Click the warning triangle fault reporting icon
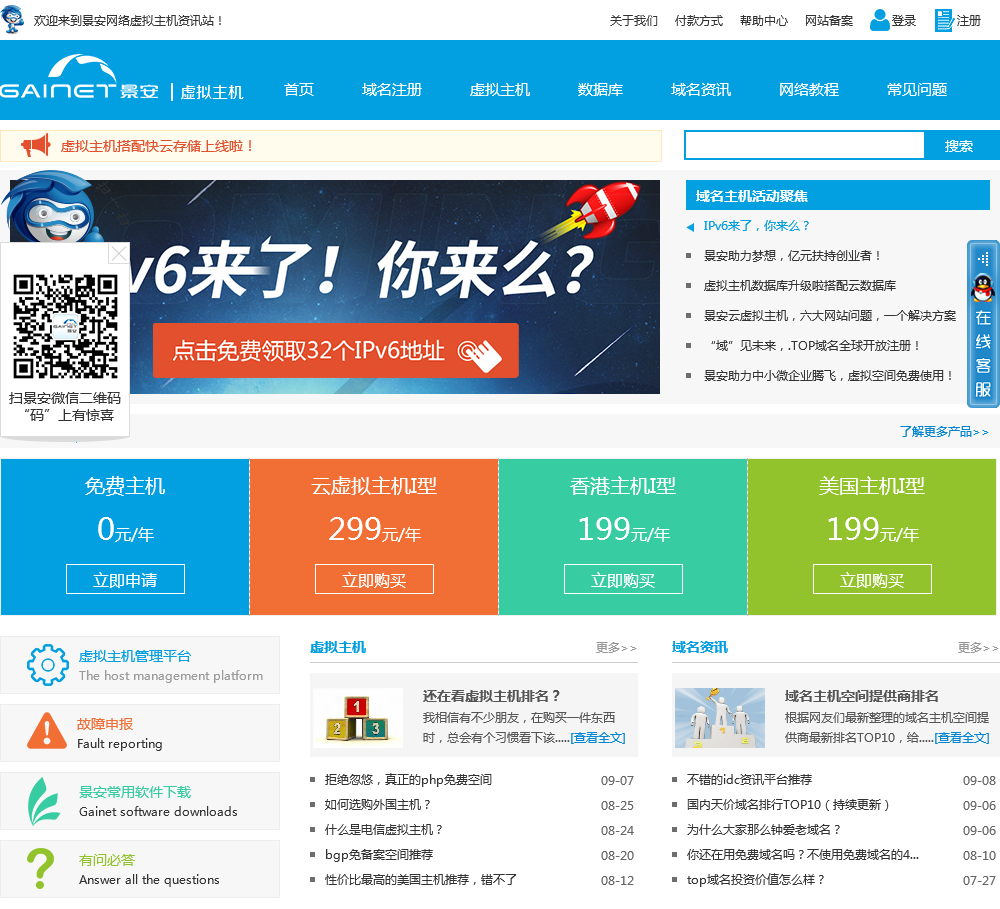Viewport: 1000px width, 909px height. 47,731
